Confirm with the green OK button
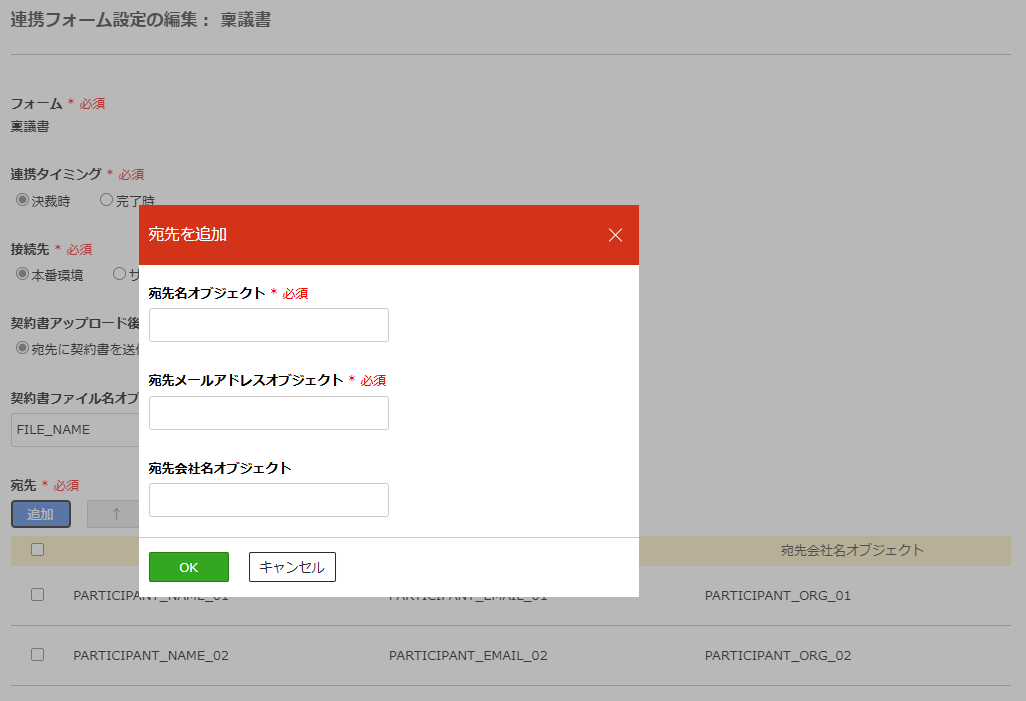This screenshot has width=1026, height=701. point(188,567)
